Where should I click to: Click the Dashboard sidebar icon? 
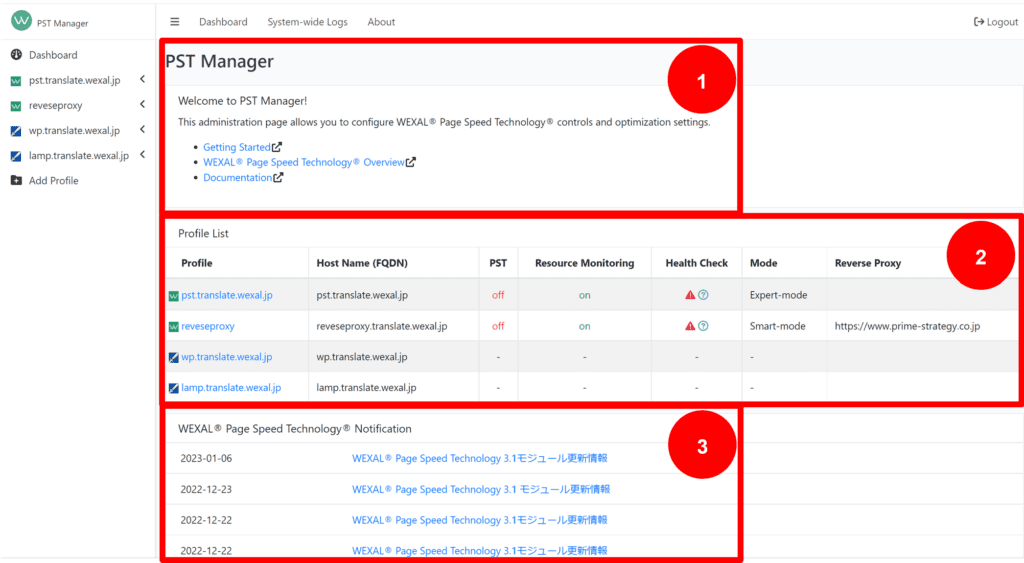coord(16,55)
